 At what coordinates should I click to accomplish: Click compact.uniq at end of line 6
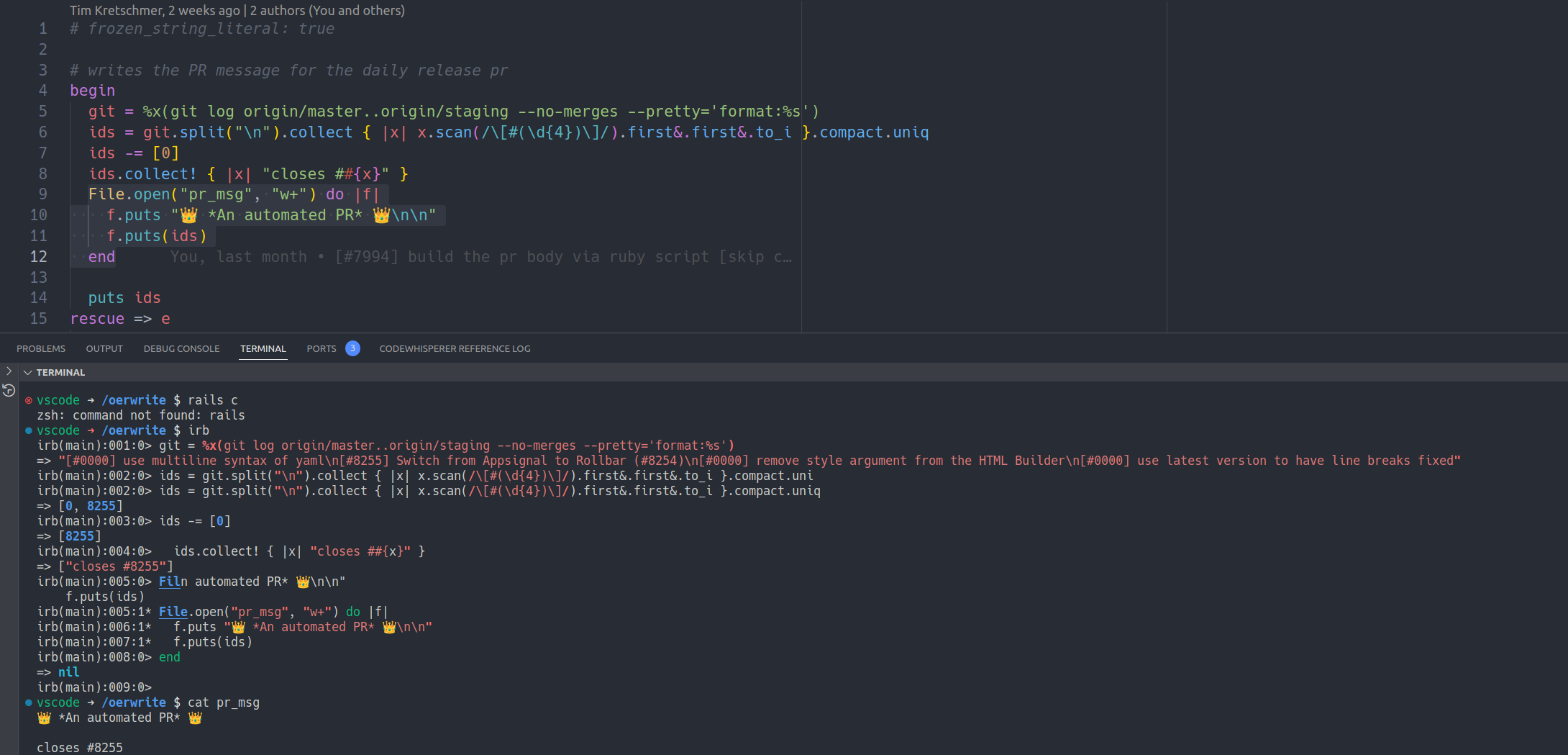click(x=874, y=132)
